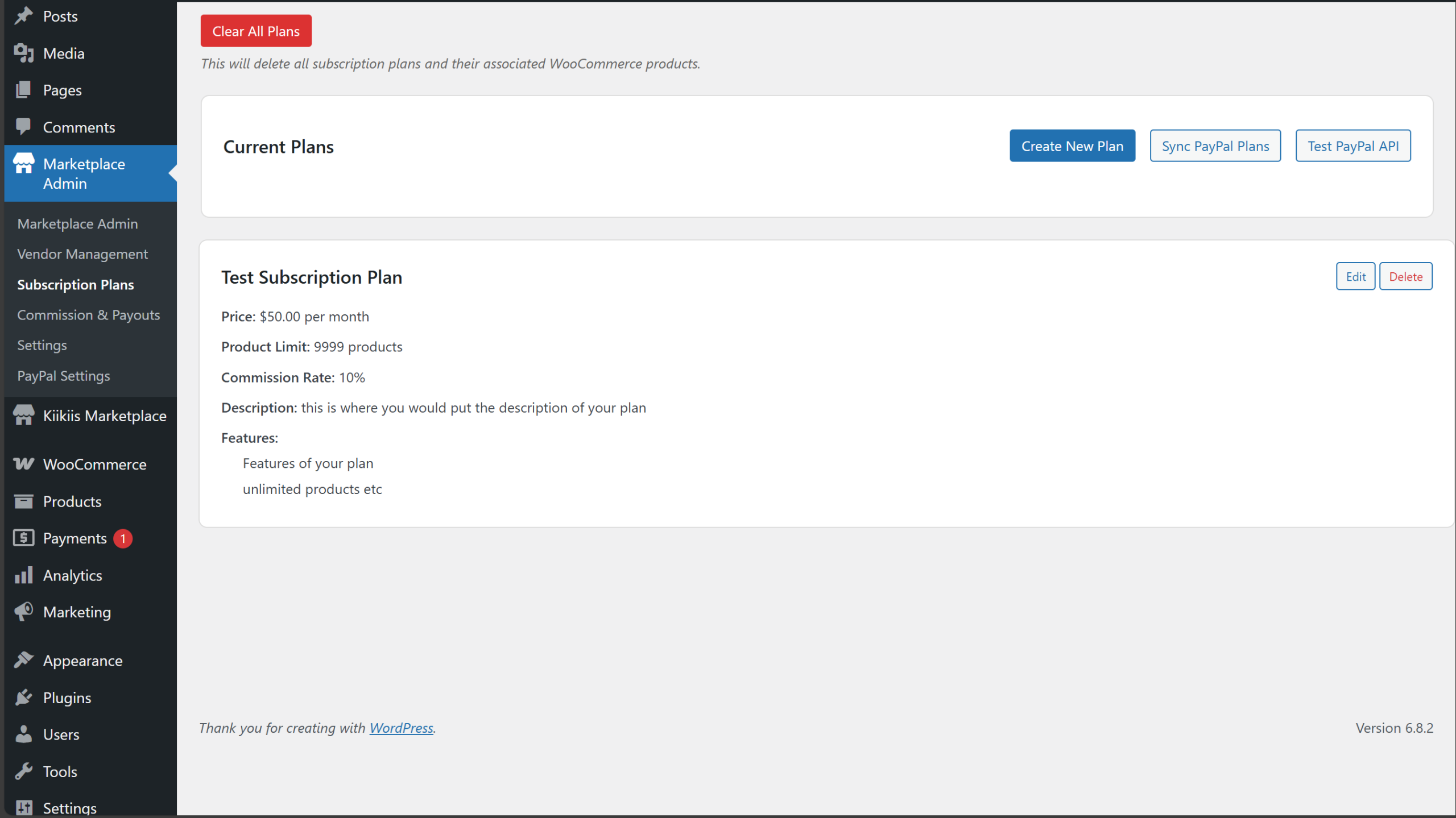This screenshot has width=1456, height=818.
Task: Click the plan description text line
Action: (x=433, y=407)
